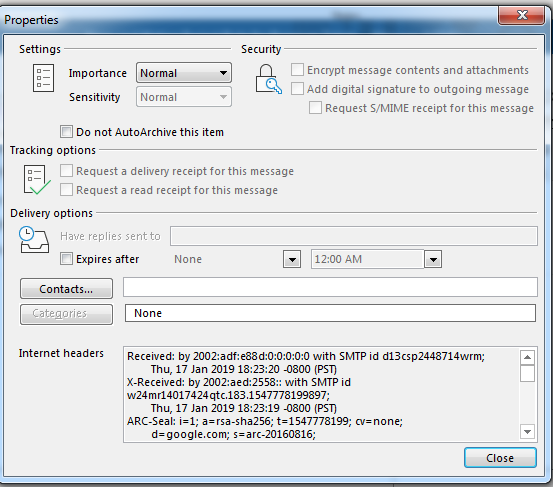
Task: Tick Request a delivery receipt for this message
Action: click(x=66, y=171)
